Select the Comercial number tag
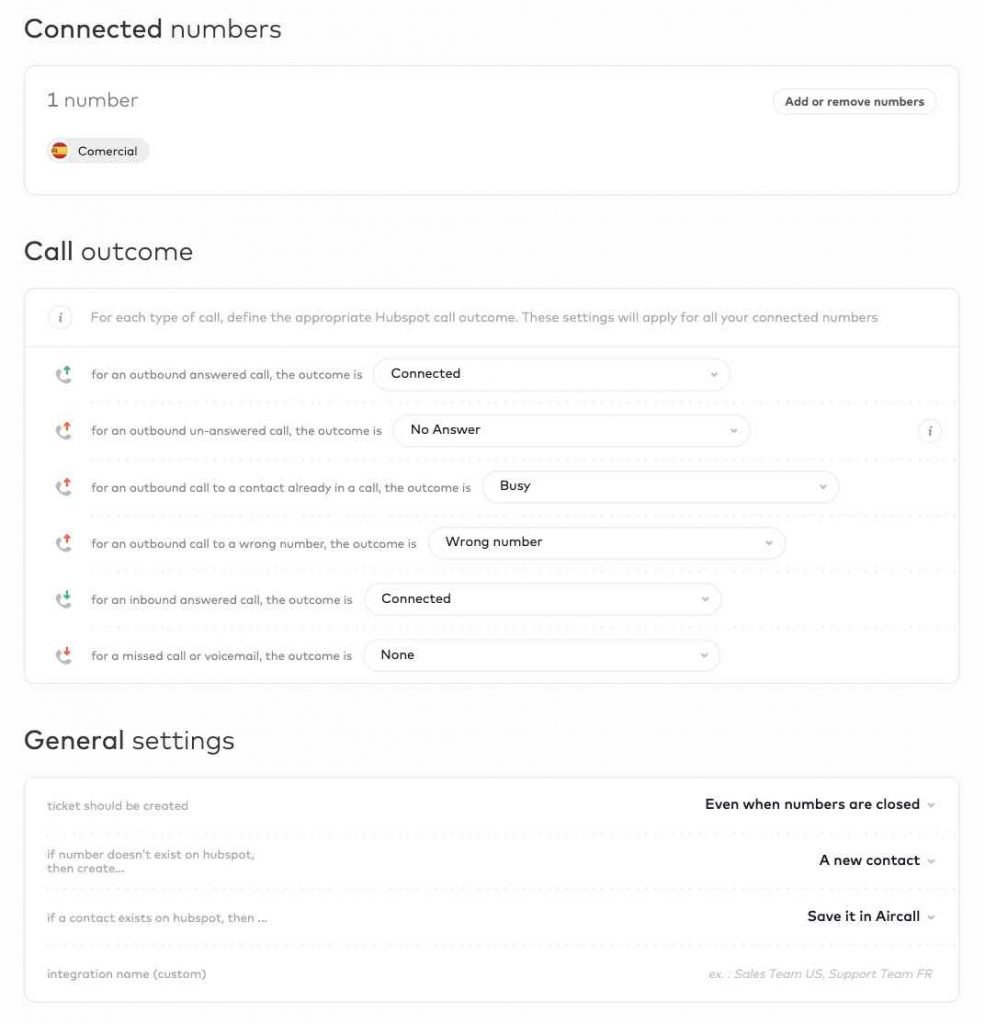This screenshot has width=985, height=1024. click(x=96, y=151)
